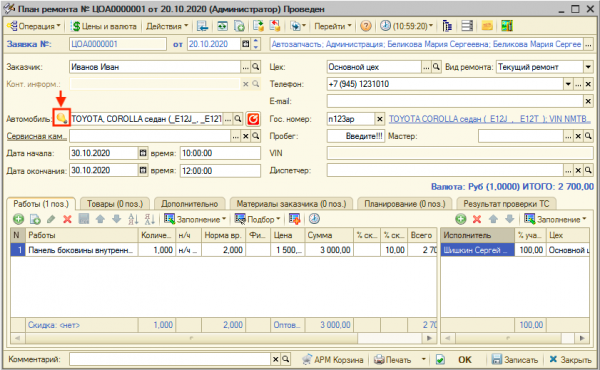600x370 pixels.
Task: Click the АРМ Корзина button
Action: tap(332, 360)
